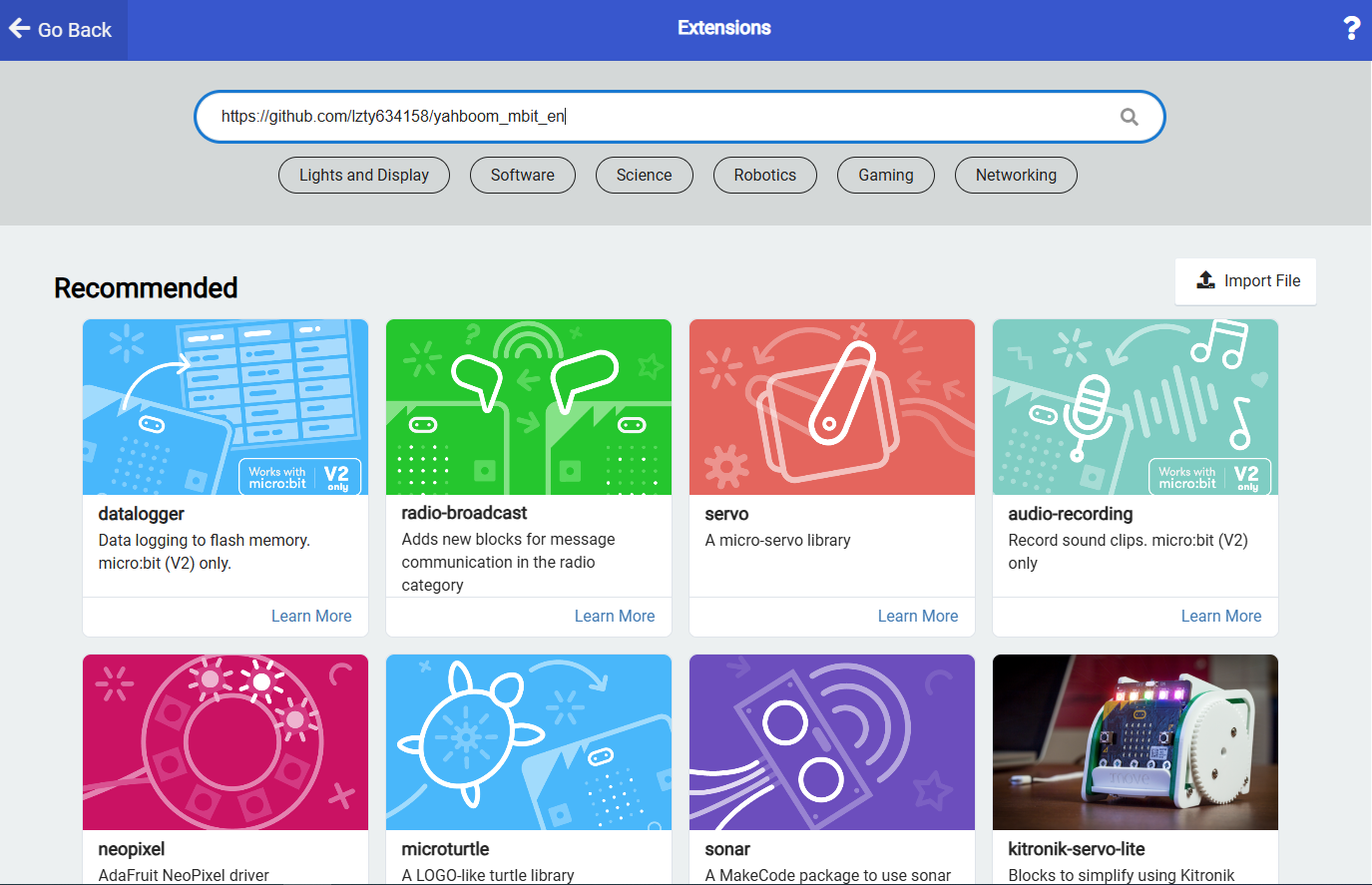Open Learn More link for servo

click(917, 616)
